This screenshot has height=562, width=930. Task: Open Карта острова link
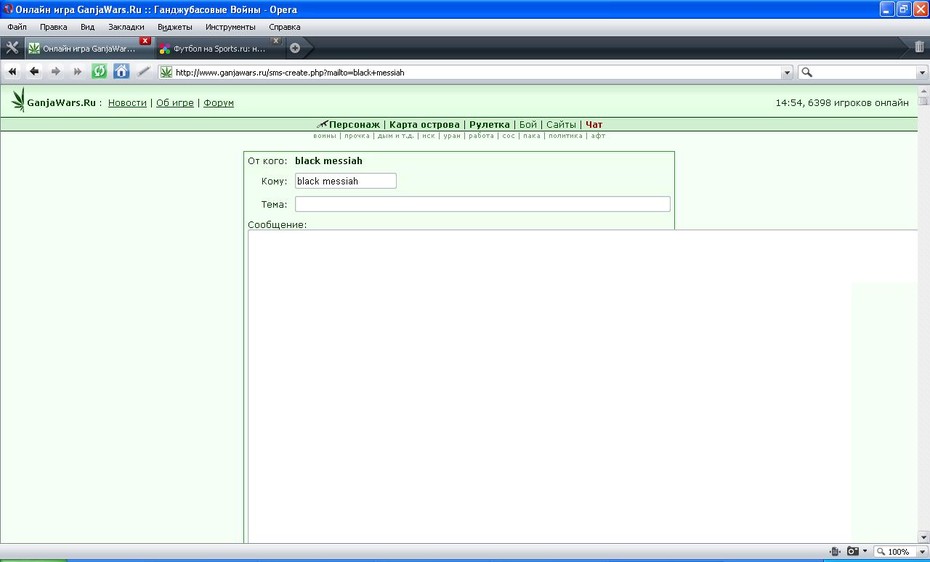click(x=424, y=124)
